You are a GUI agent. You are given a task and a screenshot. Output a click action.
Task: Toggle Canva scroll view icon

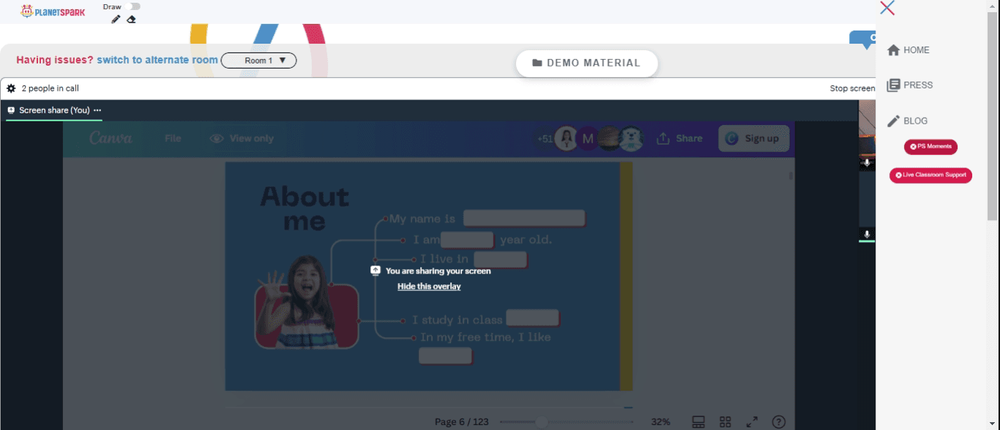point(698,422)
